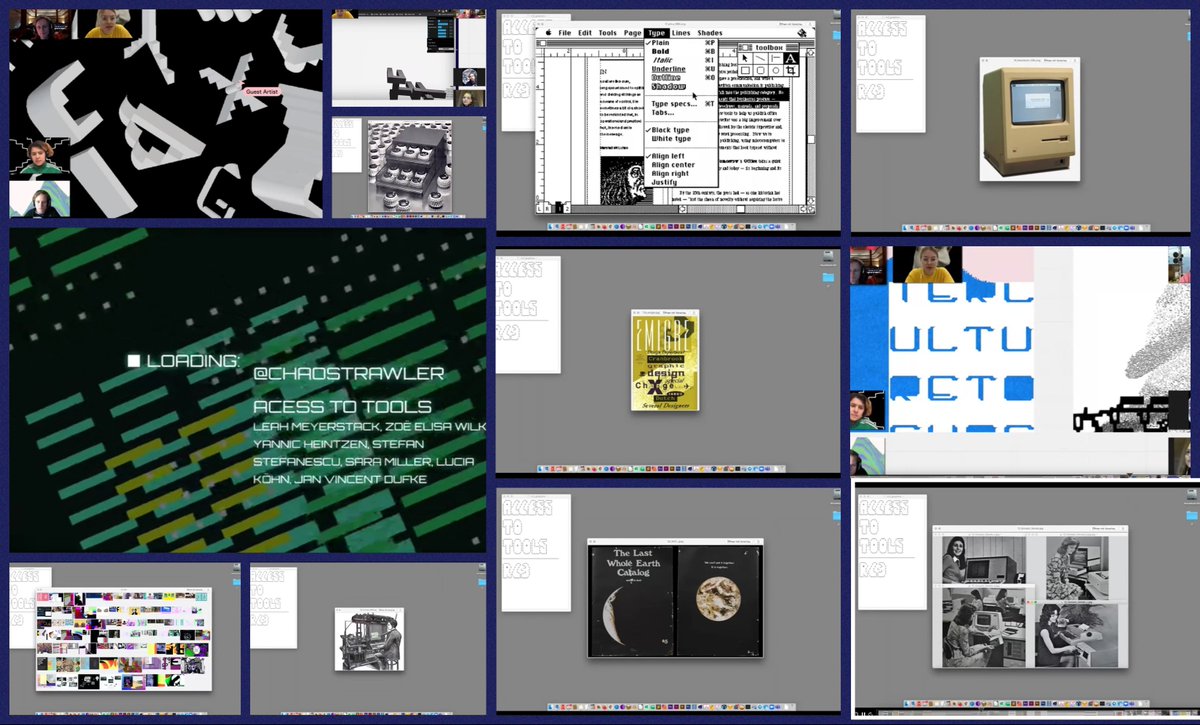Select the pointer arrow tool in the toolbox

745,58
